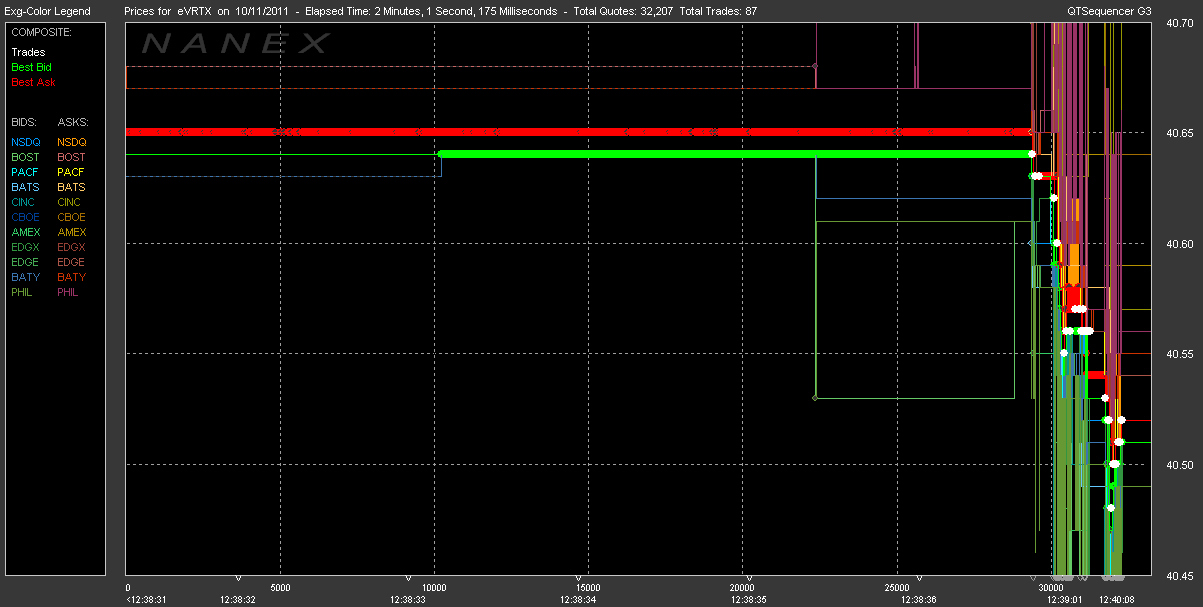The width and height of the screenshot is (1203, 607).
Task: Select PHIL in the BIDS column
Action: (x=24, y=292)
